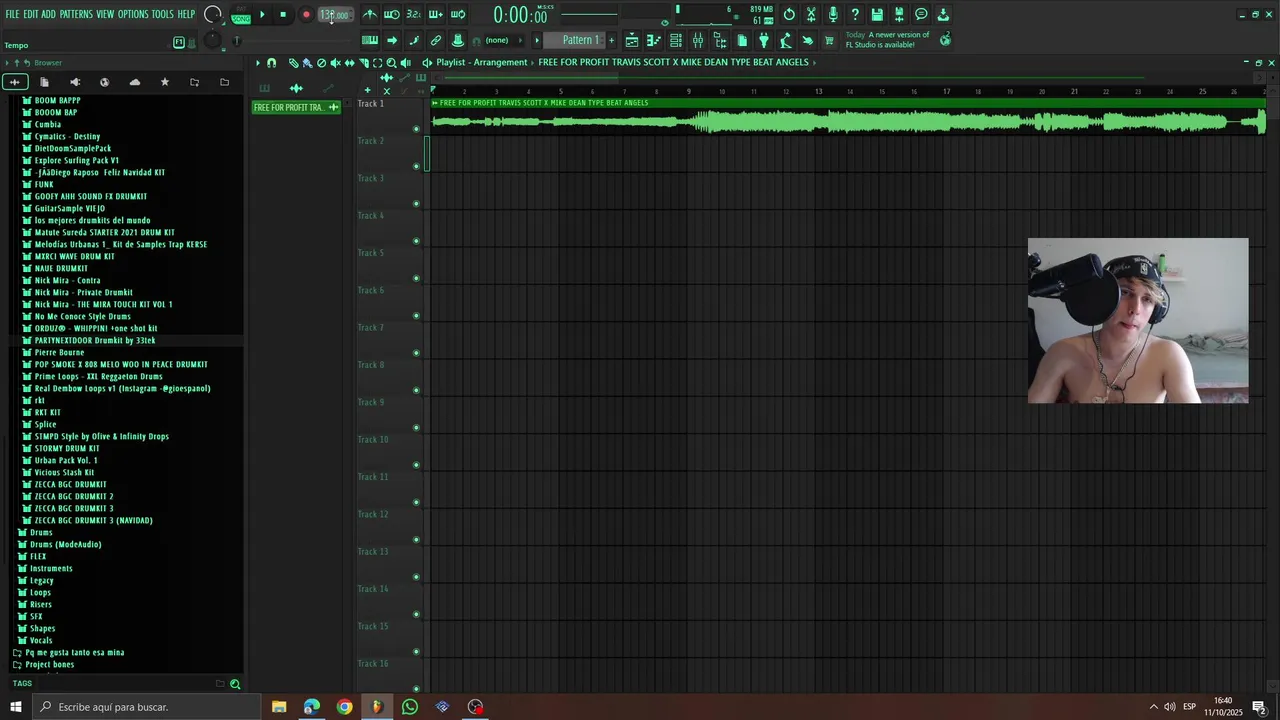Open the Windows Start menu

16,707
